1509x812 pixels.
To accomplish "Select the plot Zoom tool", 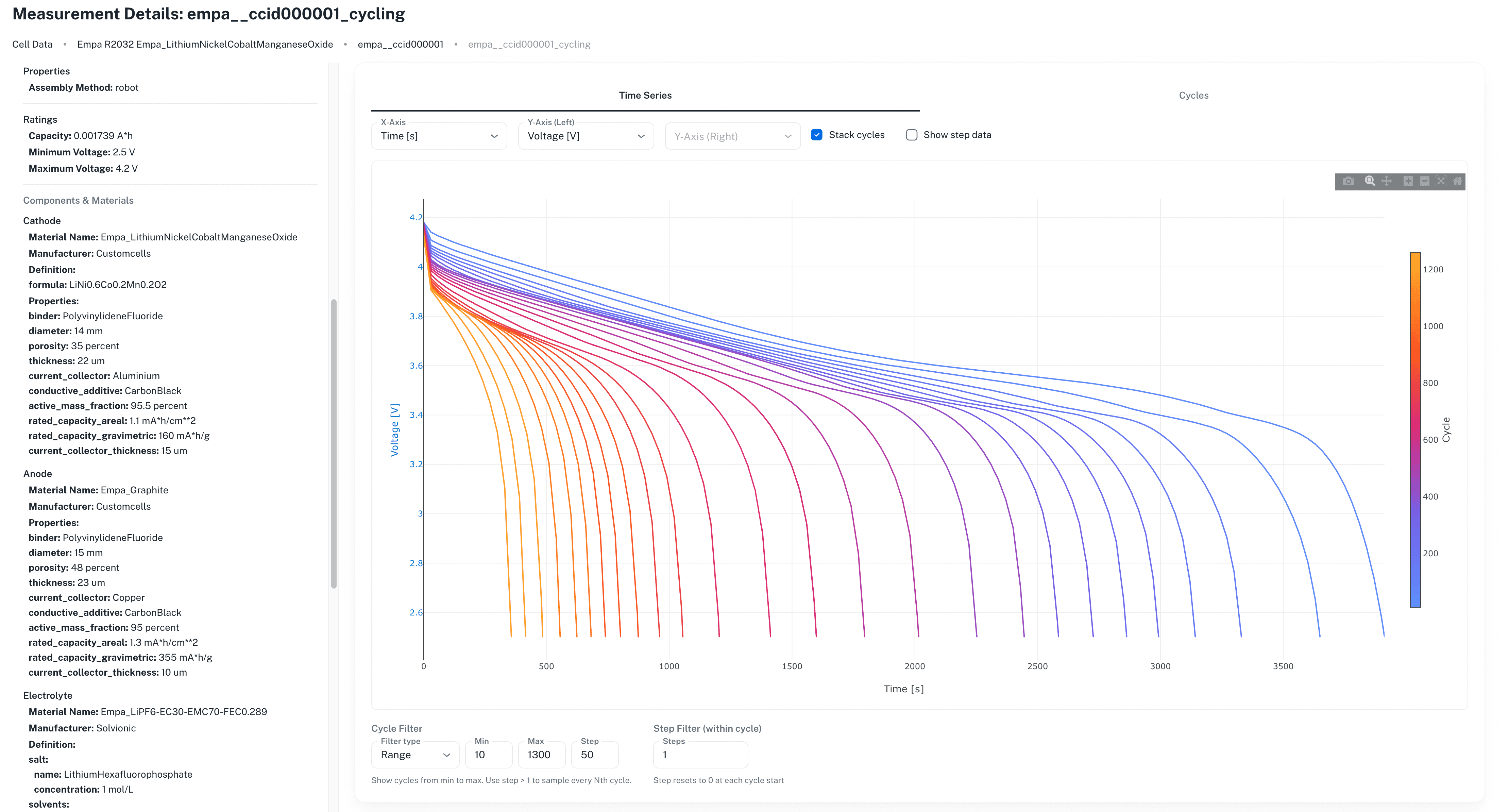I will click(x=1370, y=181).
